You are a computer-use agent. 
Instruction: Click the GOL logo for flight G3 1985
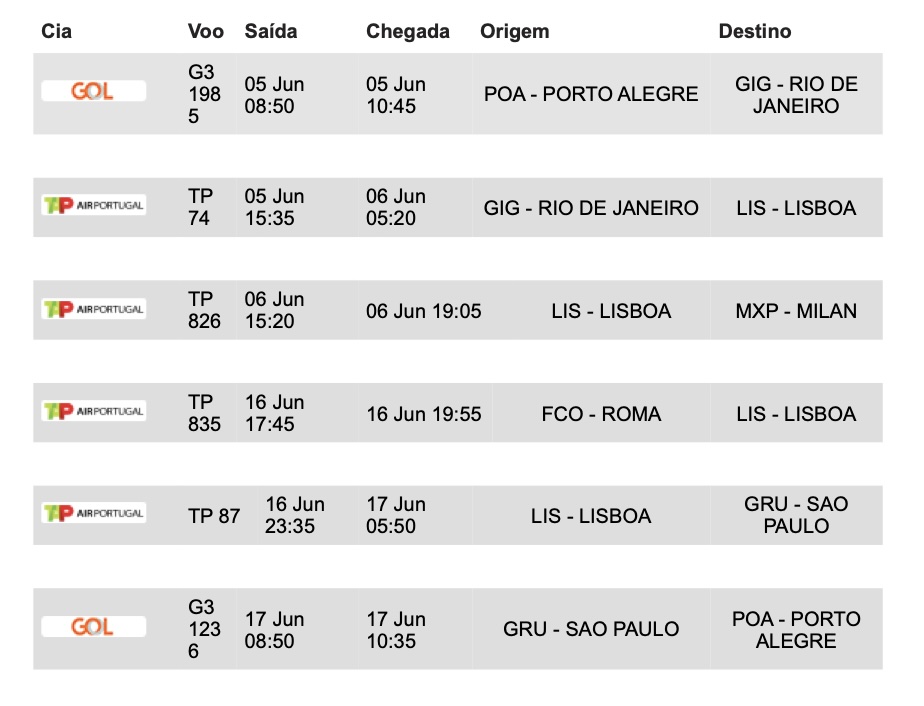pos(93,92)
